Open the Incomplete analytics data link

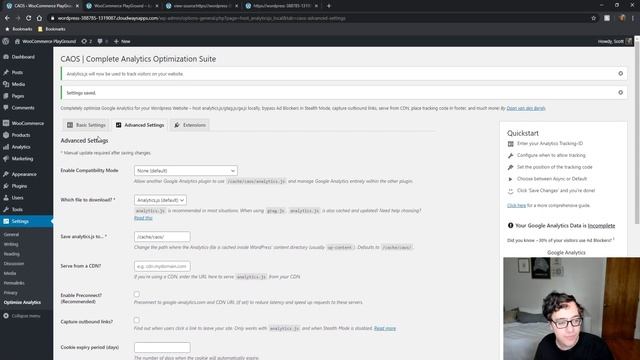point(601,225)
